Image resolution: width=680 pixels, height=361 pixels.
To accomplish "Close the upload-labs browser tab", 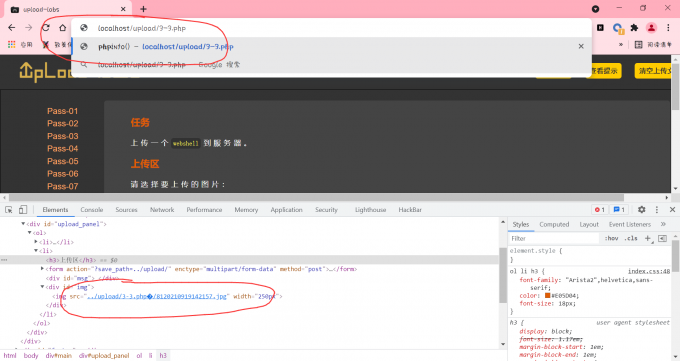I will pos(123,9).
